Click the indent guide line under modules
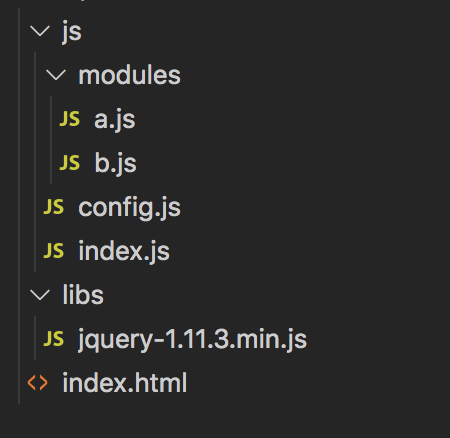Viewport: 450px width, 438px height. (51, 140)
